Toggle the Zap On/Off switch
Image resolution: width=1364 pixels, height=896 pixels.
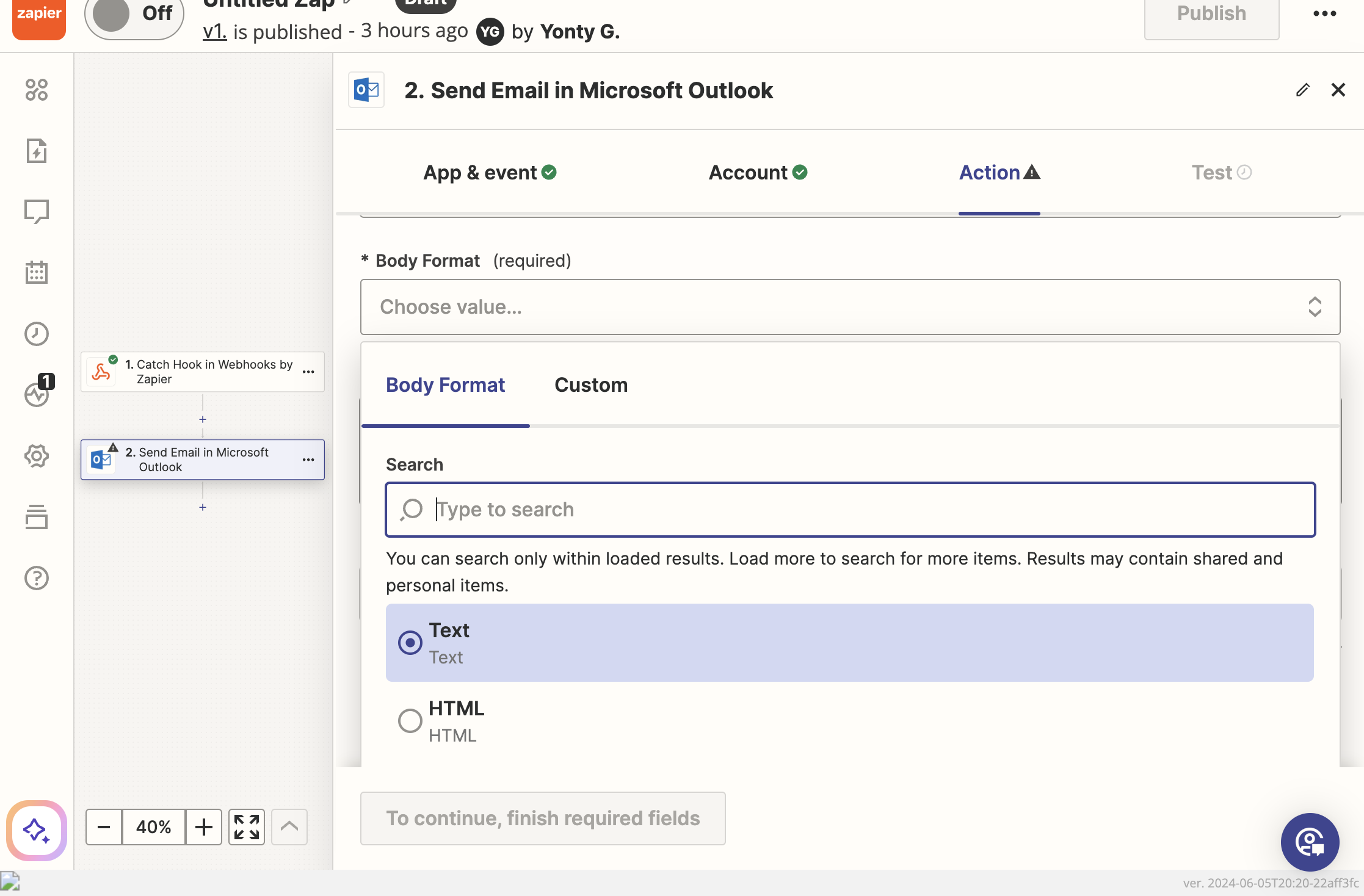134,15
